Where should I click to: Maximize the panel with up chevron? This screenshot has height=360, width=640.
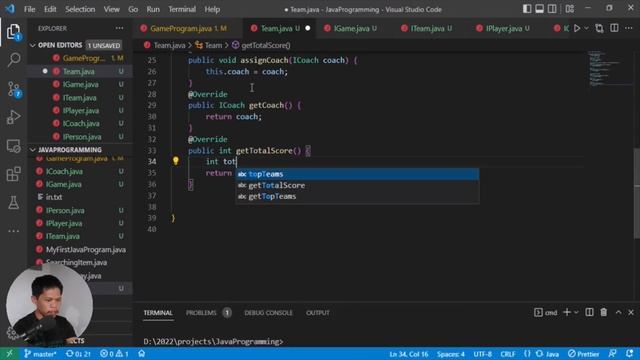(618, 312)
